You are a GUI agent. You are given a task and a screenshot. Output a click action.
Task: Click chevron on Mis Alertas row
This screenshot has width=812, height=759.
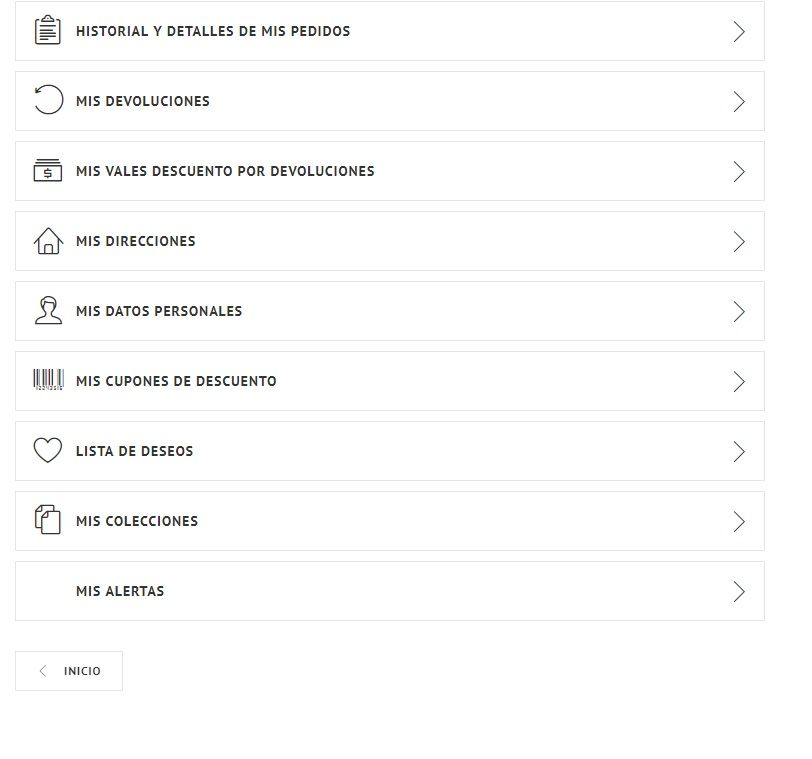tap(739, 591)
